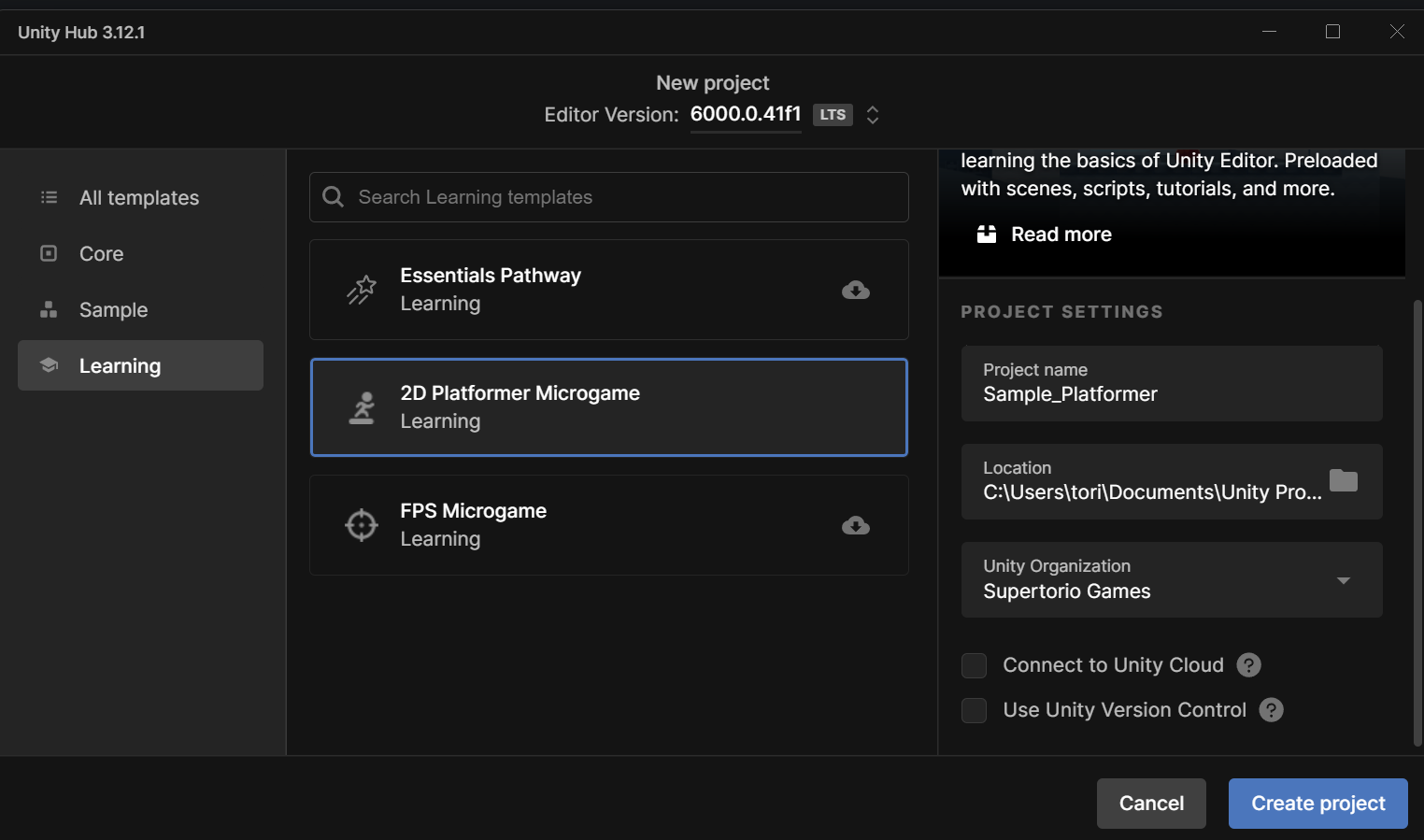
Task: Browse for project location folder
Action: click(1344, 480)
